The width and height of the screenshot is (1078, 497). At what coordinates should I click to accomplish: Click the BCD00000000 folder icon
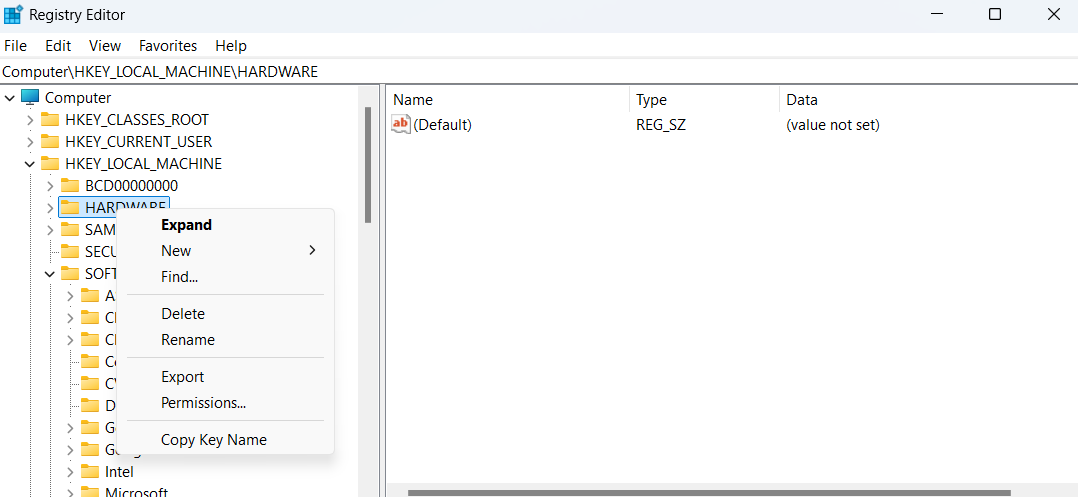click(x=69, y=186)
